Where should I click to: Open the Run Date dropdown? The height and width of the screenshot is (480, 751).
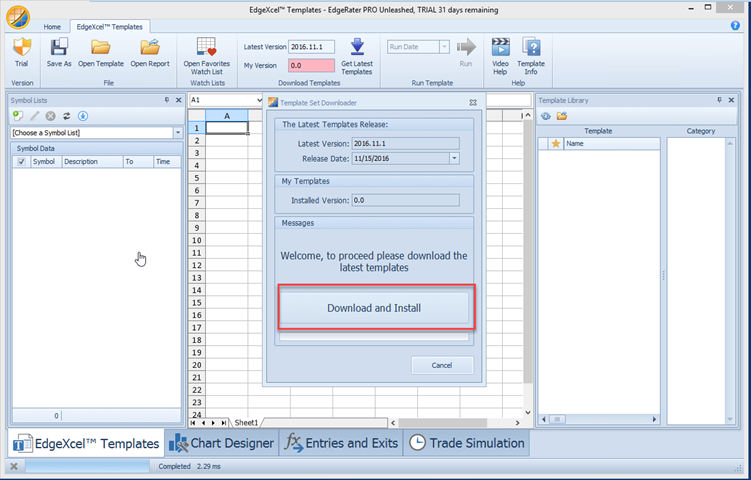point(444,47)
